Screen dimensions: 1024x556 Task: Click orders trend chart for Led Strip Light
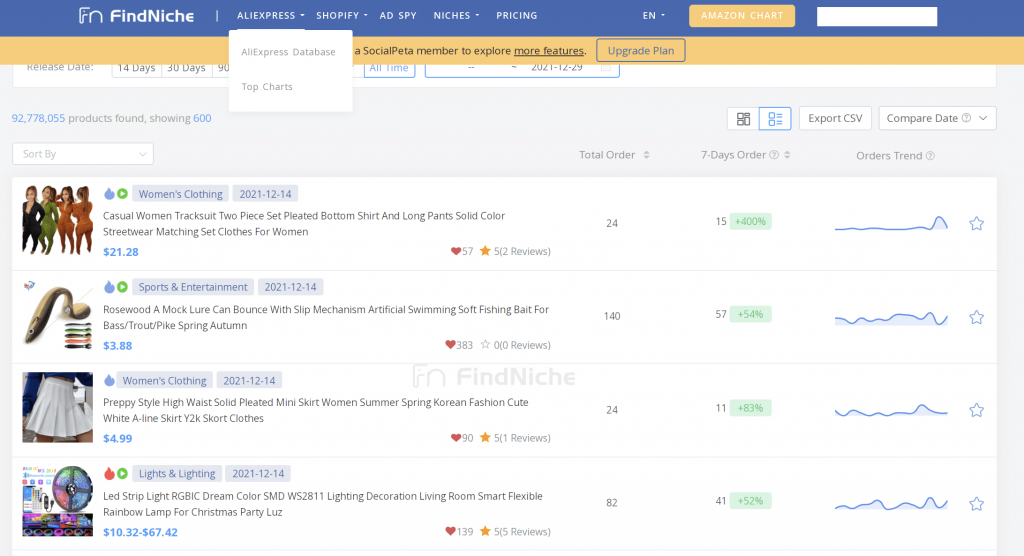pyautogui.click(x=891, y=504)
